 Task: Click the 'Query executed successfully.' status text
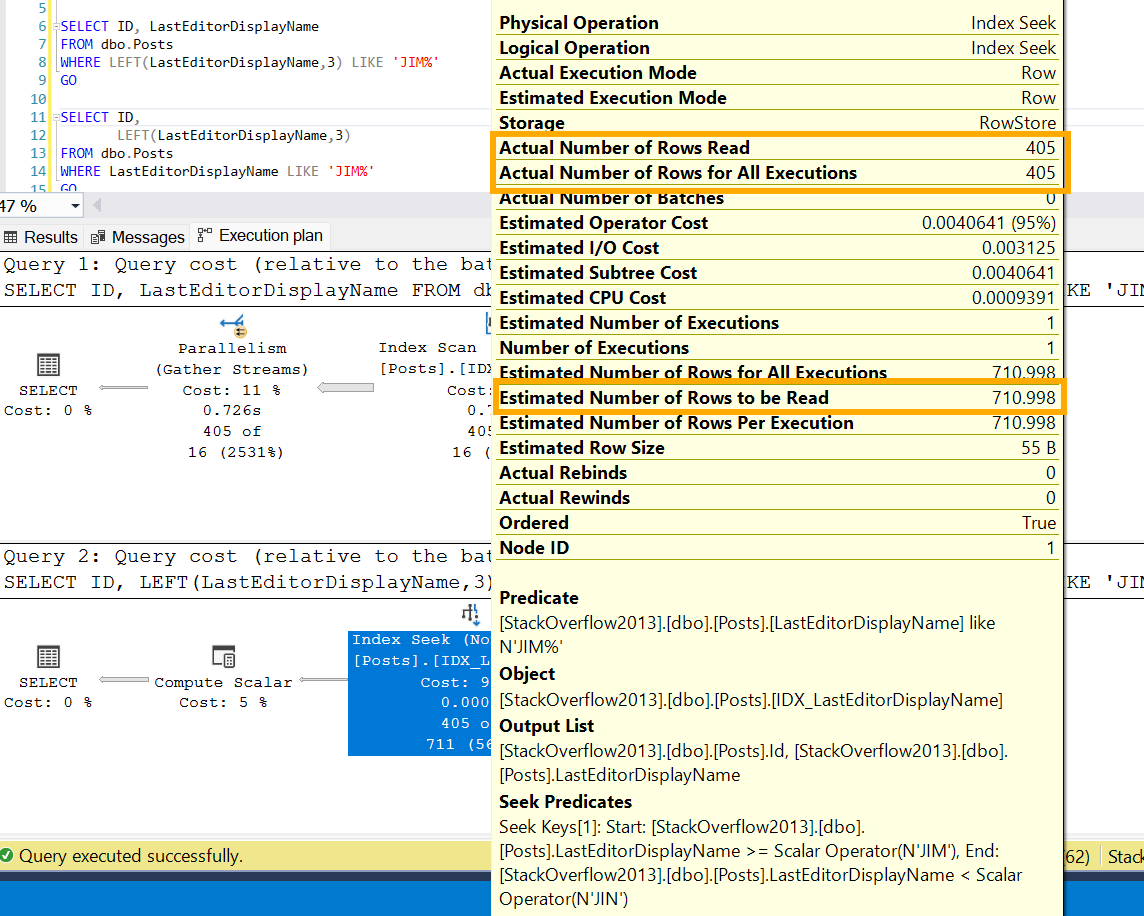(131, 856)
